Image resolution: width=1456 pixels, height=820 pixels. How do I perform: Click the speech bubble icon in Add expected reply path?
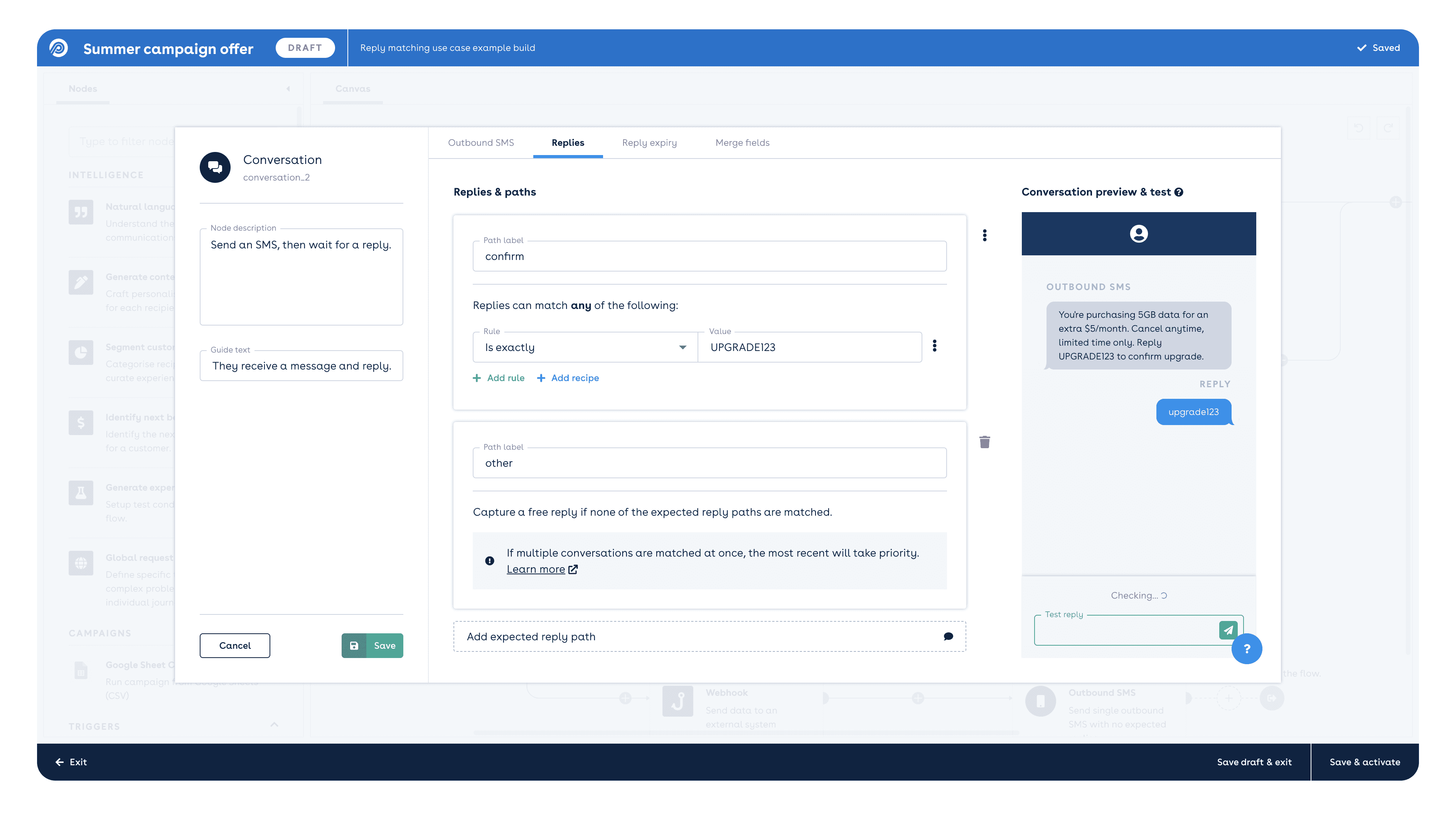click(x=948, y=637)
